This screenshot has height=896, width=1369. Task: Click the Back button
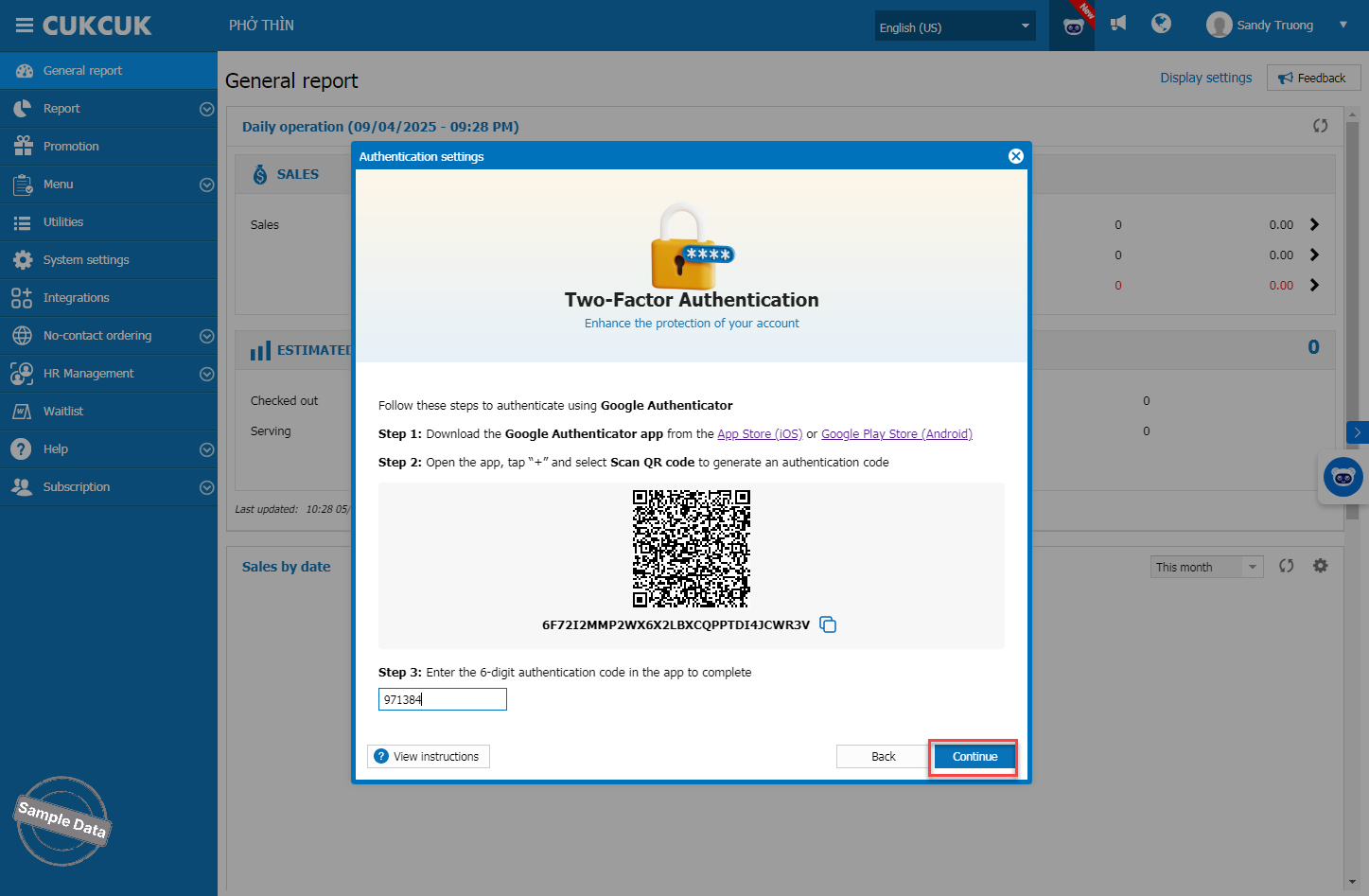883,756
